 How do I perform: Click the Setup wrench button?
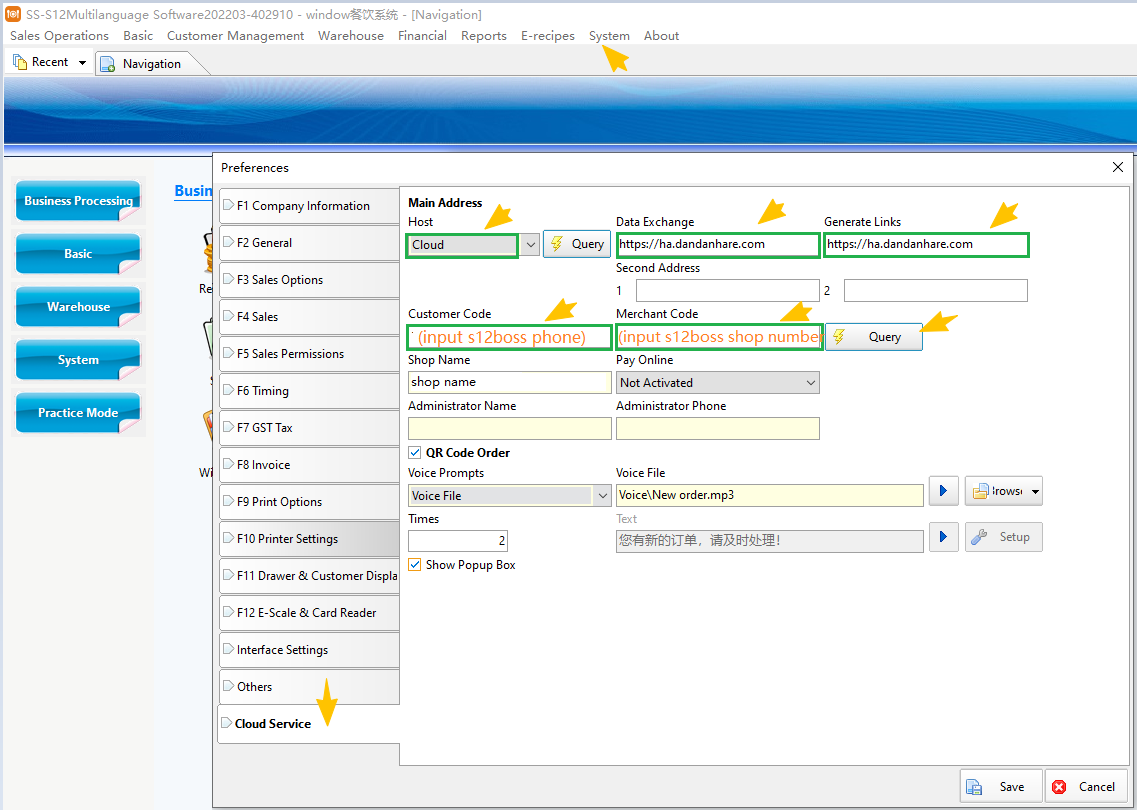point(1003,537)
